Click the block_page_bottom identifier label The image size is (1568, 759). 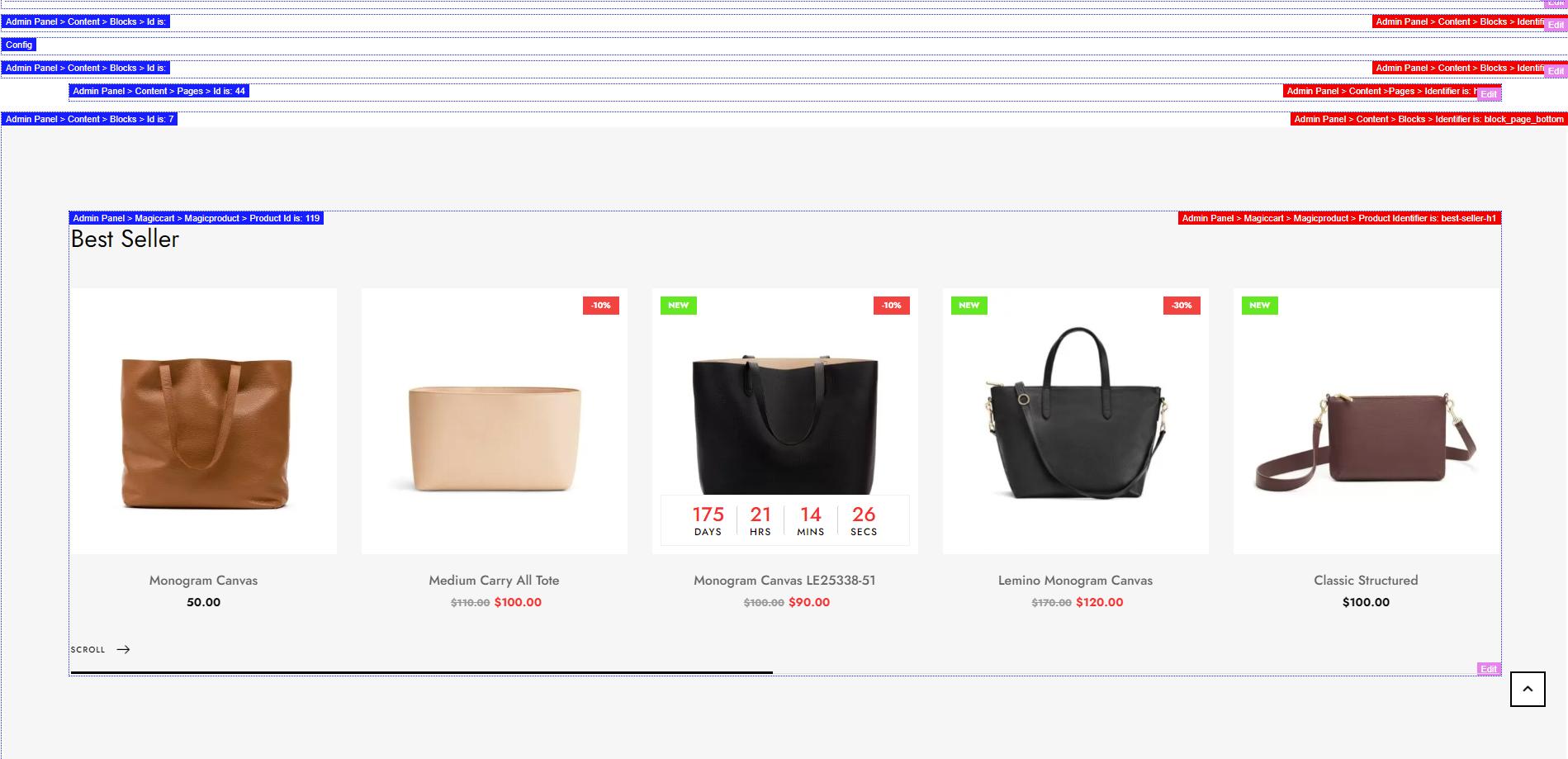[x=1428, y=119]
